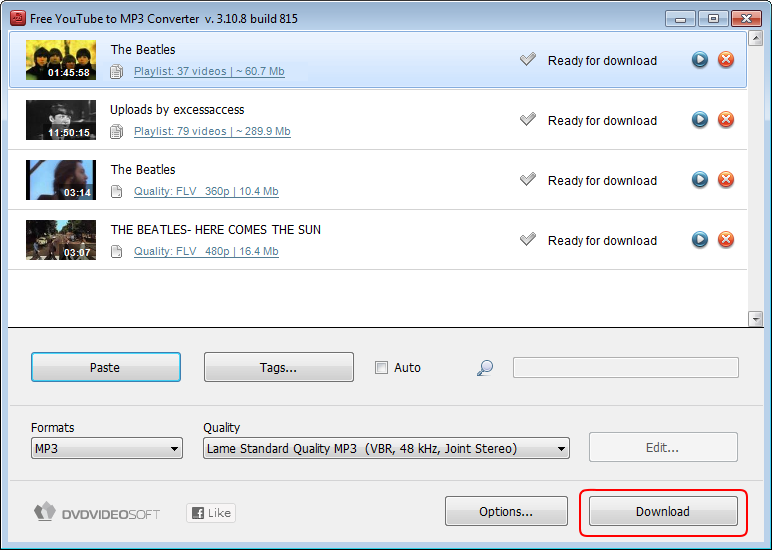Click the Paste button

pyautogui.click(x=106, y=367)
